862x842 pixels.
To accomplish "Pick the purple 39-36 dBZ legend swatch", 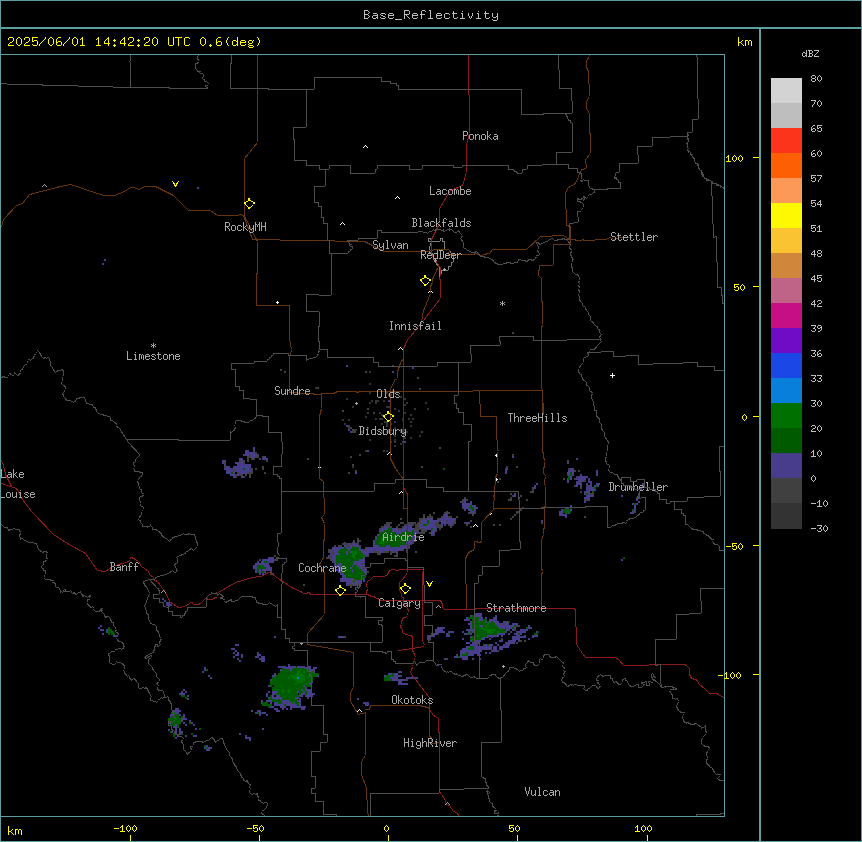I will pyautogui.click(x=786, y=340).
